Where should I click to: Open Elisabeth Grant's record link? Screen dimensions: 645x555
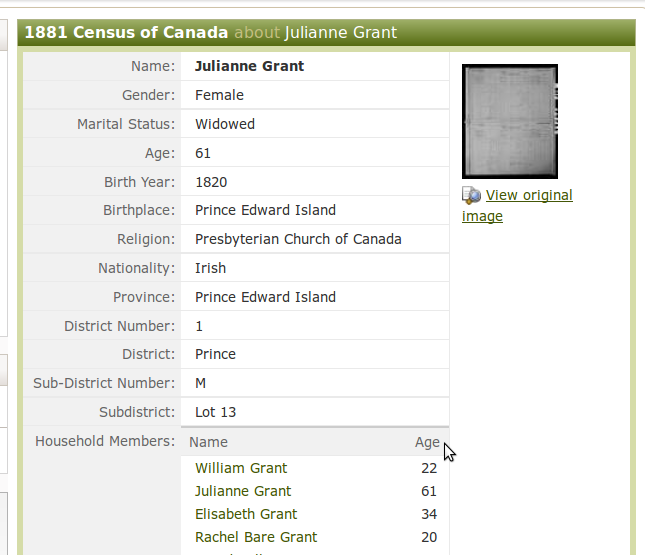tap(246, 514)
